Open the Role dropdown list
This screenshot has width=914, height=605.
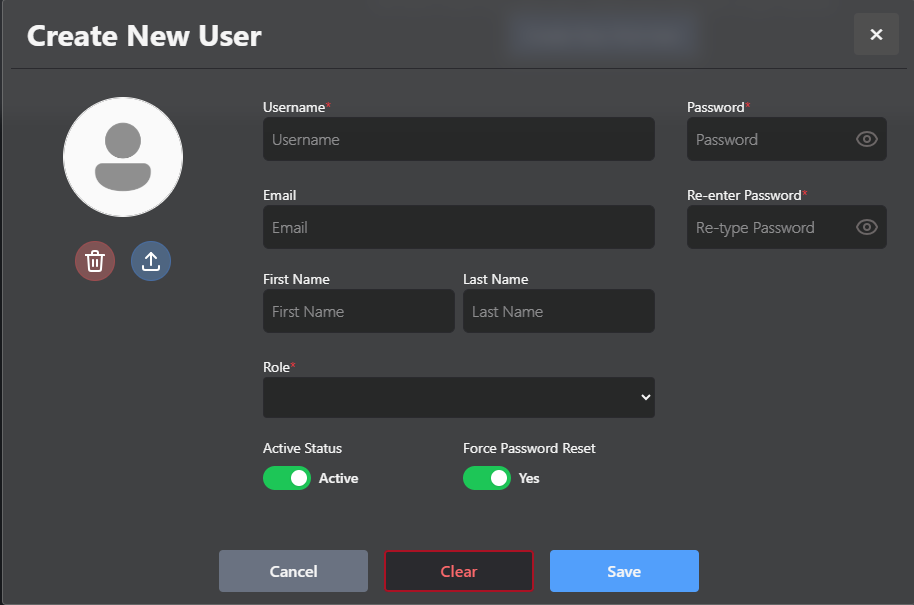coord(458,397)
